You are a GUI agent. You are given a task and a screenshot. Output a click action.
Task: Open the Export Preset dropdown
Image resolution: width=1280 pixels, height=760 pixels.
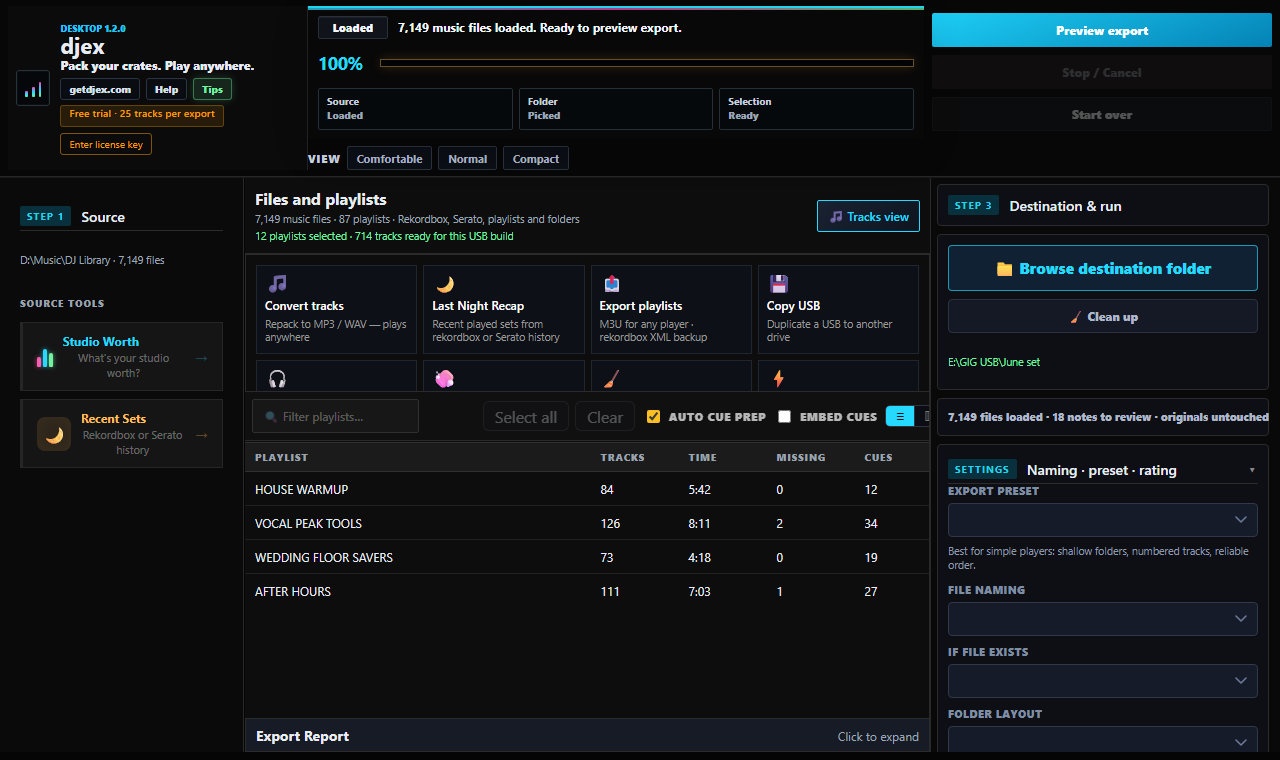tap(1103, 520)
